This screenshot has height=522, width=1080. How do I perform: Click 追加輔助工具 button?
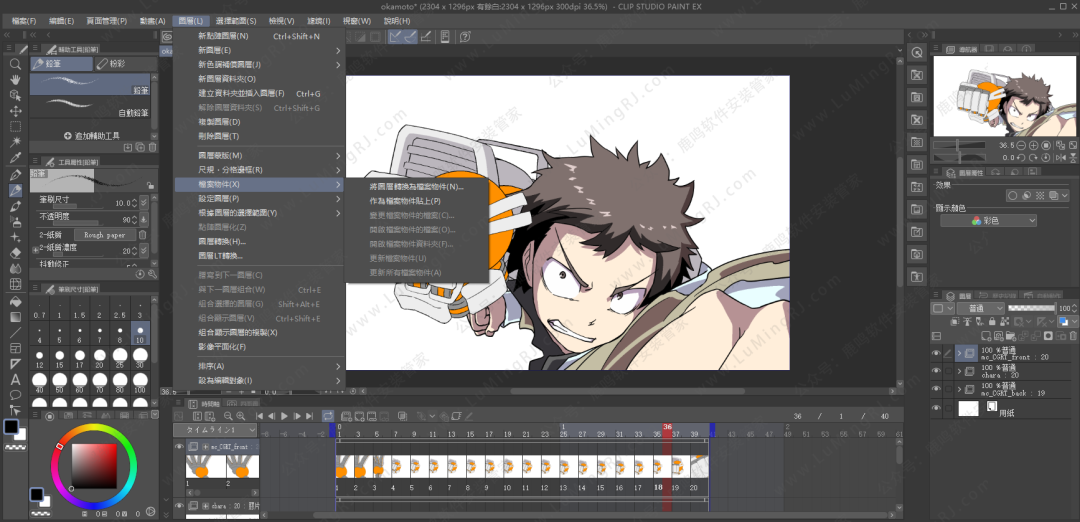click(x=92, y=135)
